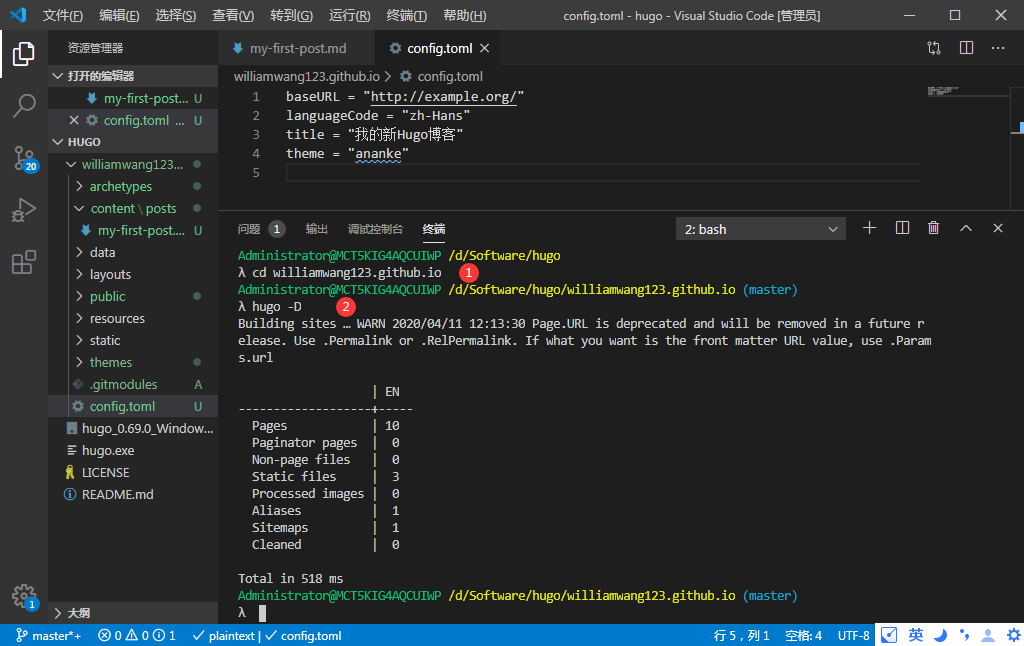This screenshot has height=646, width=1024.
Task: Open the 编辑(E) menu
Action: click(x=119, y=15)
